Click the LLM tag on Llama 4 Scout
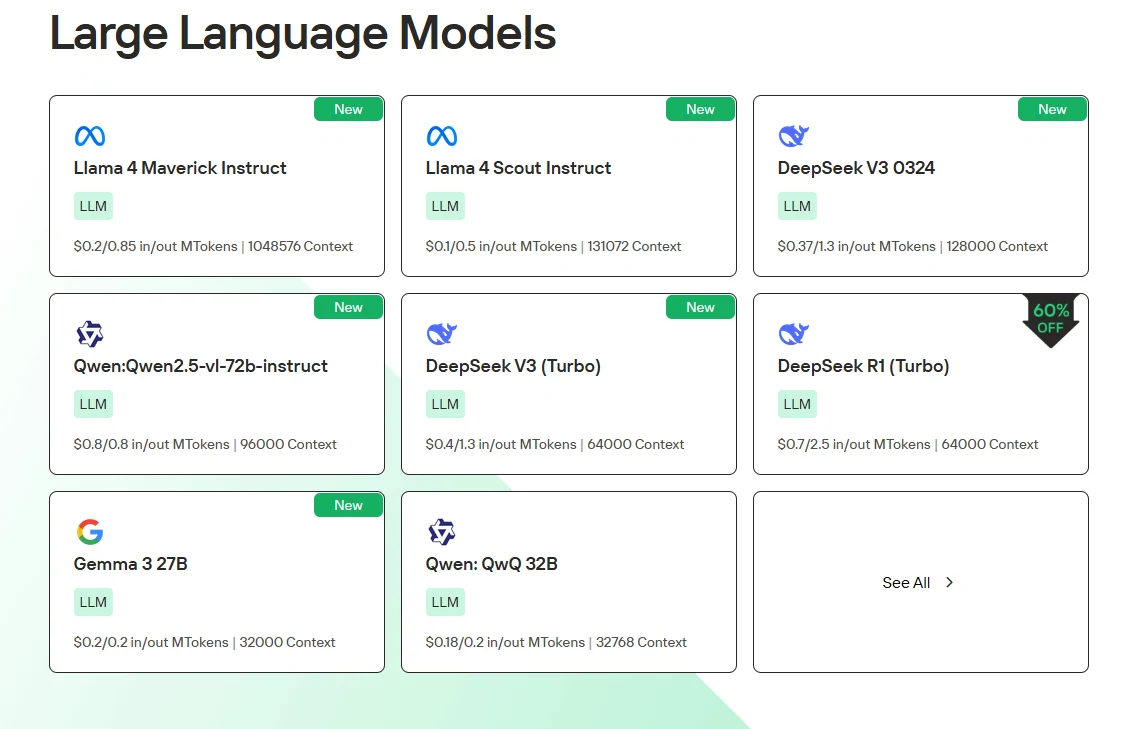This screenshot has height=729, width=1144. [445, 206]
